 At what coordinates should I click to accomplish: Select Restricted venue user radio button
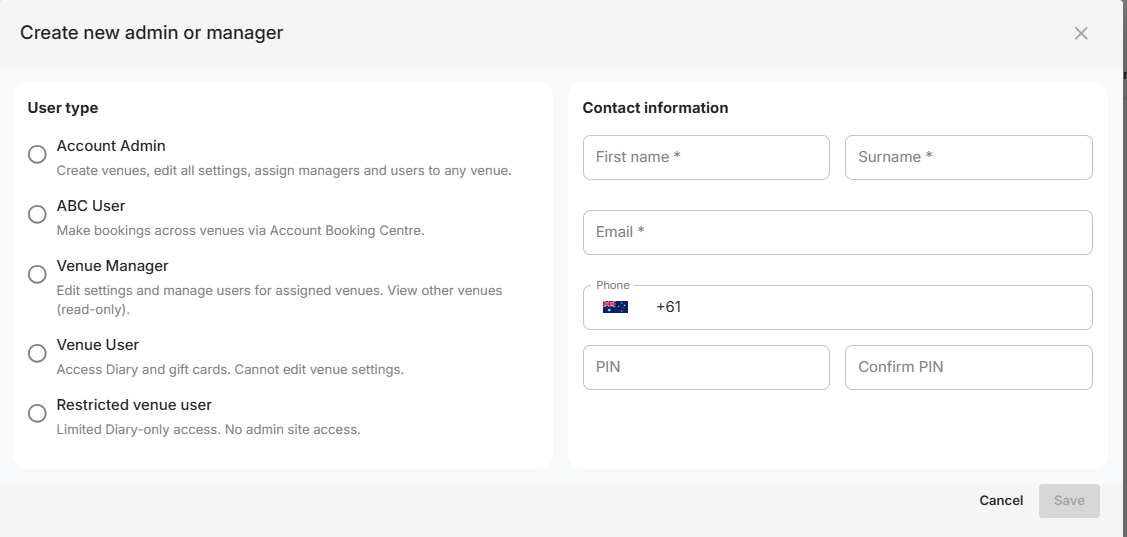[x=37, y=413]
